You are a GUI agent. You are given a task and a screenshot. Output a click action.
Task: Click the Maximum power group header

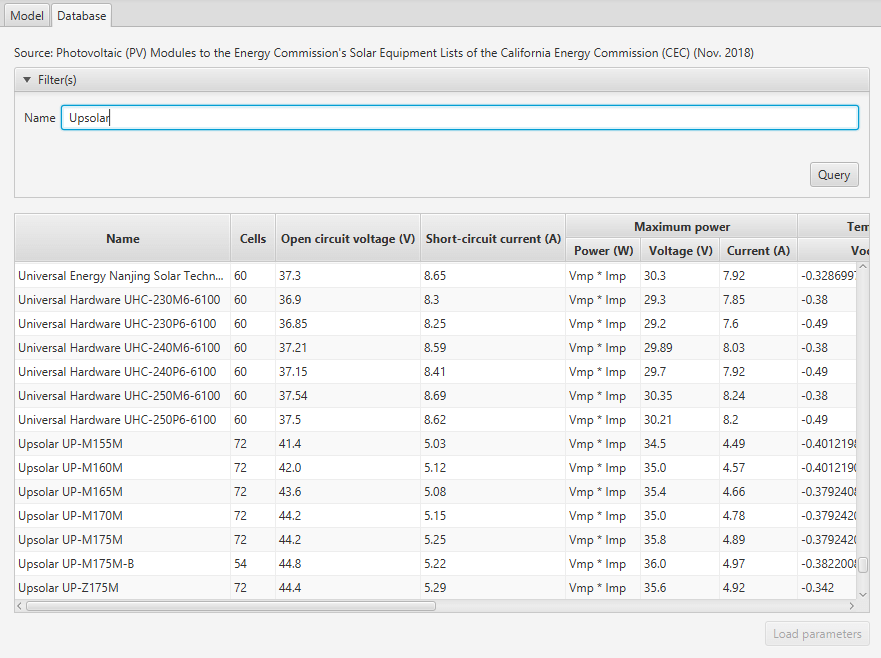[682, 226]
